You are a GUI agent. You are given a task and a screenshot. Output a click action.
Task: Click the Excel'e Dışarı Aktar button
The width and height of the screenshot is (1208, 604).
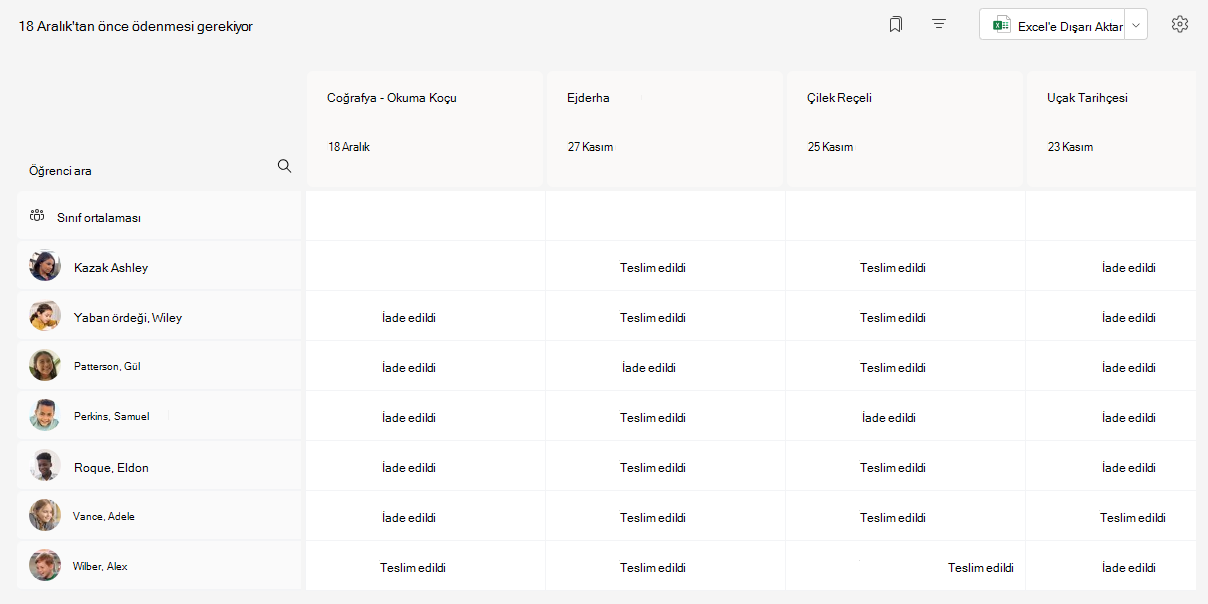click(1052, 26)
